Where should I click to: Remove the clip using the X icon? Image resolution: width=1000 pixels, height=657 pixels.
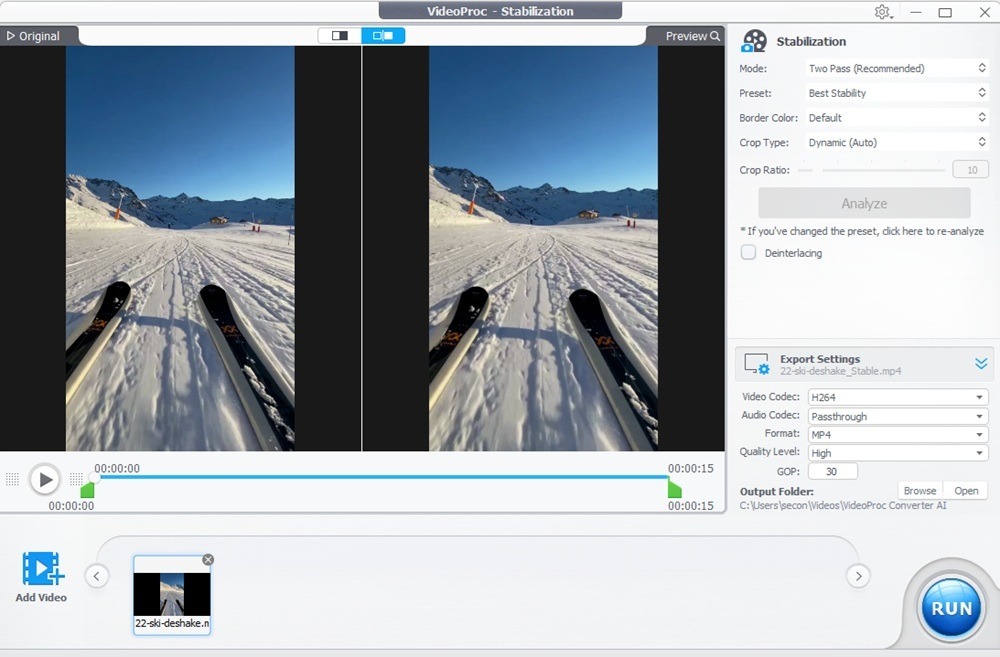point(208,560)
